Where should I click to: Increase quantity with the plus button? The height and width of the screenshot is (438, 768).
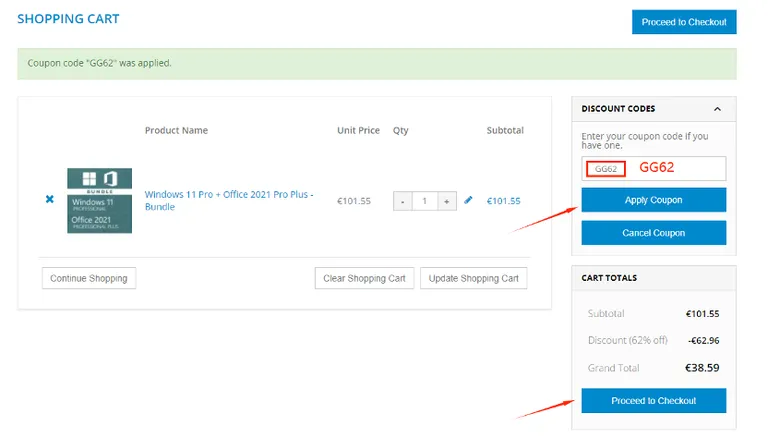tap(447, 201)
